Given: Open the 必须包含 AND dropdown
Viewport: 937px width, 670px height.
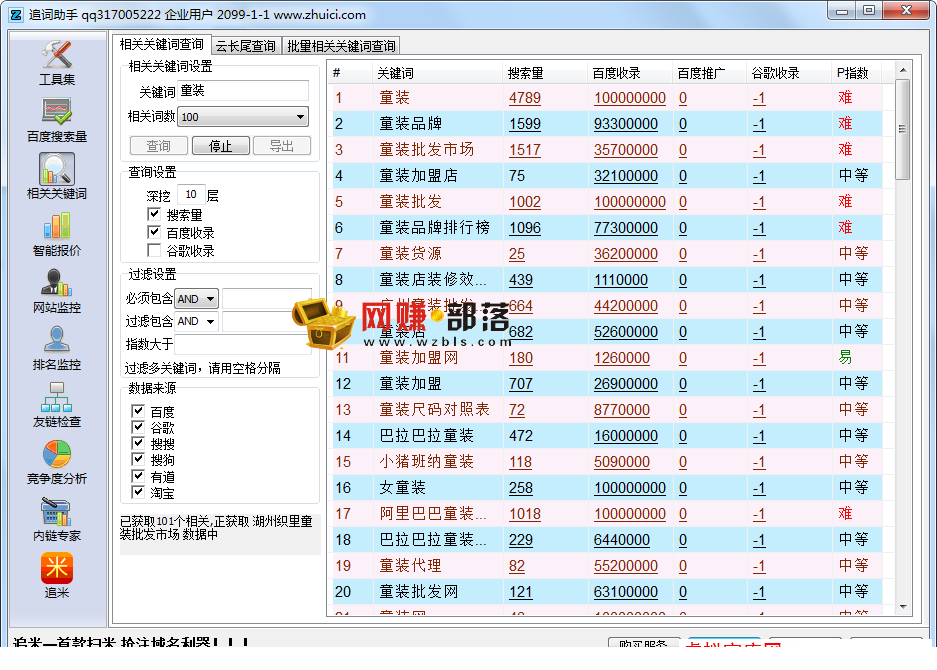Looking at the screenshot, I should tap(197, 299).
